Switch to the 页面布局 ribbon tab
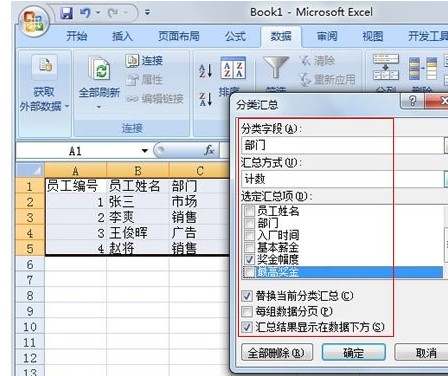Image resolution: width=448 pixels, height=376 pixels. pos(179,36)
